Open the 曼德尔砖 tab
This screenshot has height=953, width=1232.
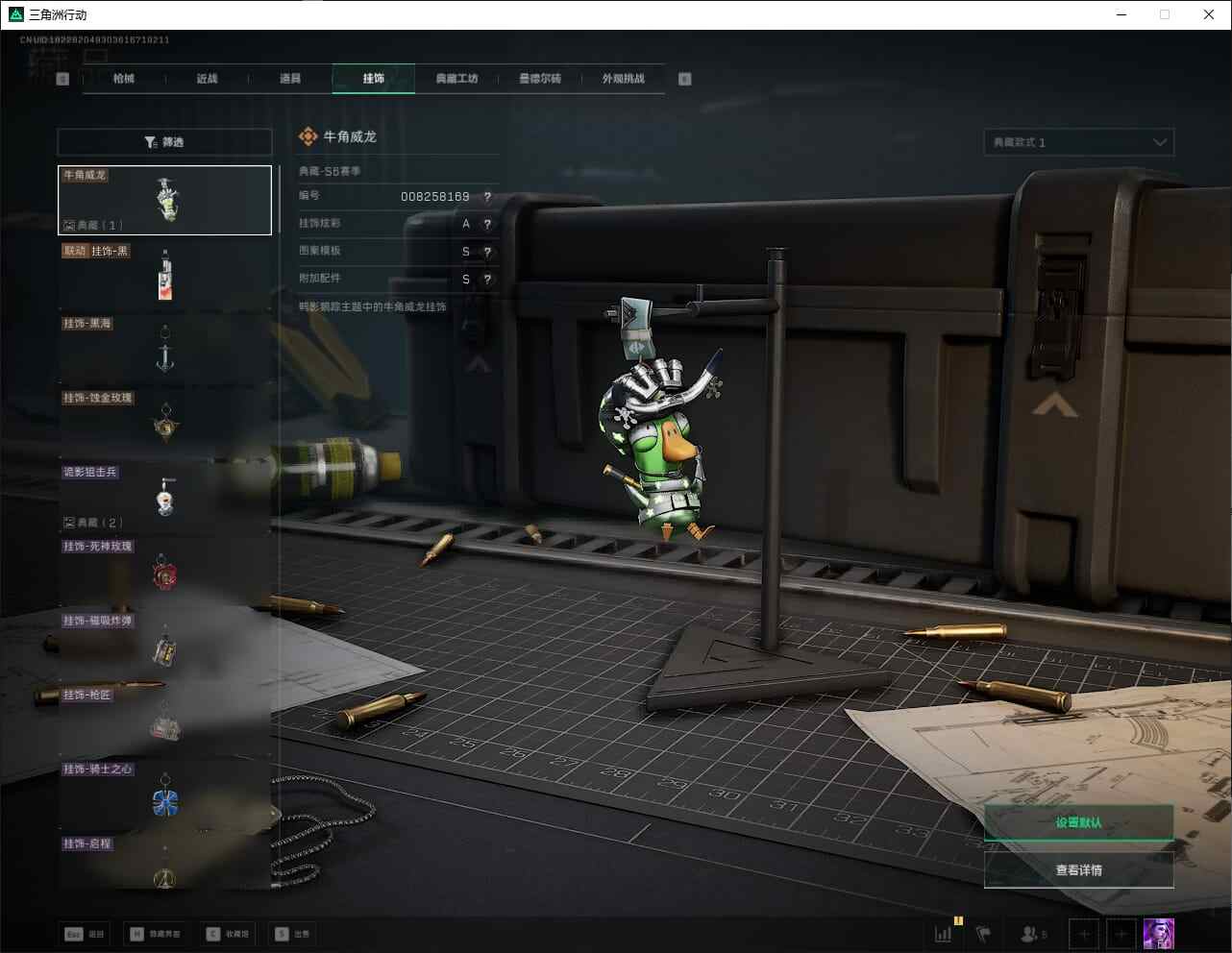540,79
